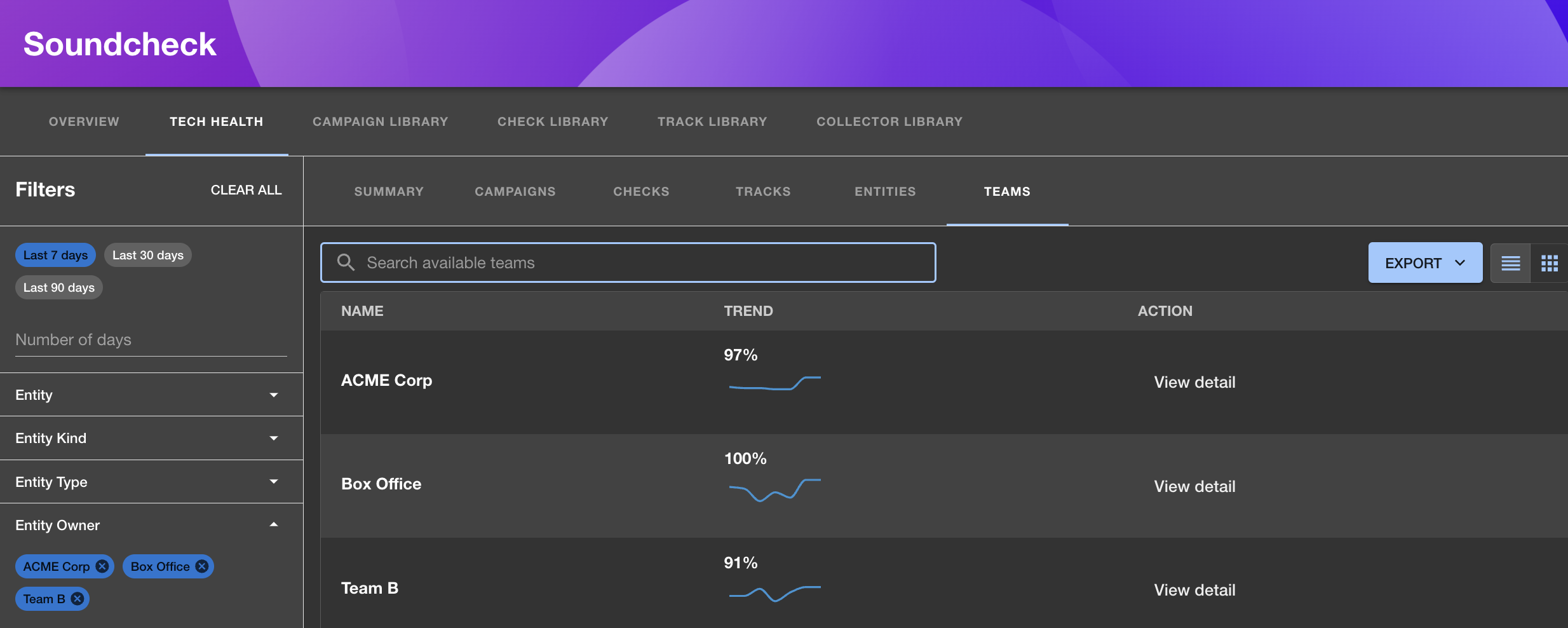Click the 97% trend value

(740, 355)
